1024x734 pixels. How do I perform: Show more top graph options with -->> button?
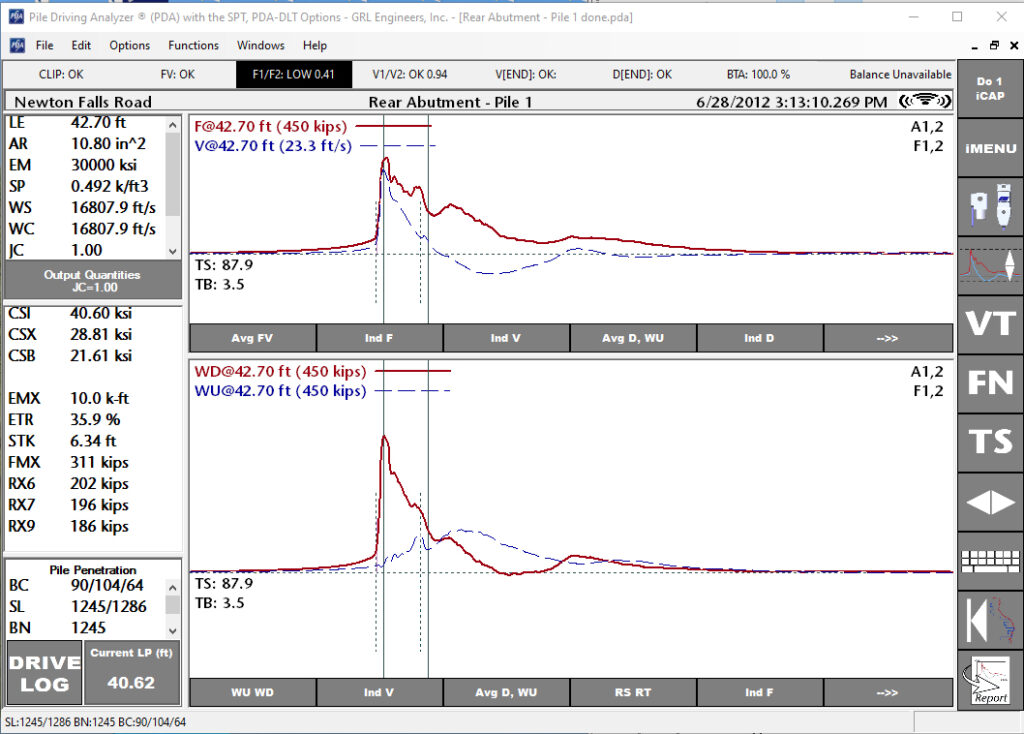click(x=888, y=338)
